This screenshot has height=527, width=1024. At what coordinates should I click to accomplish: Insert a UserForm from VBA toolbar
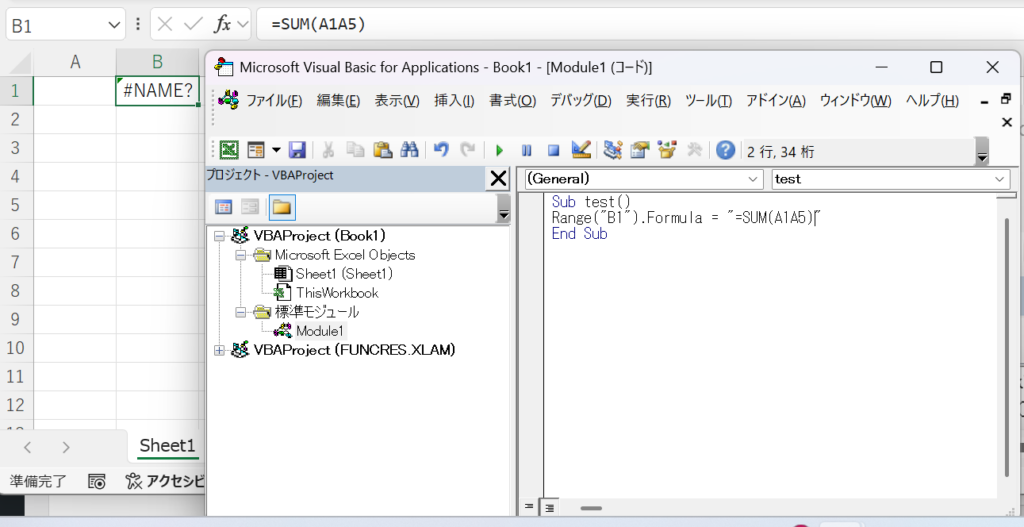(x=255, y=151)
